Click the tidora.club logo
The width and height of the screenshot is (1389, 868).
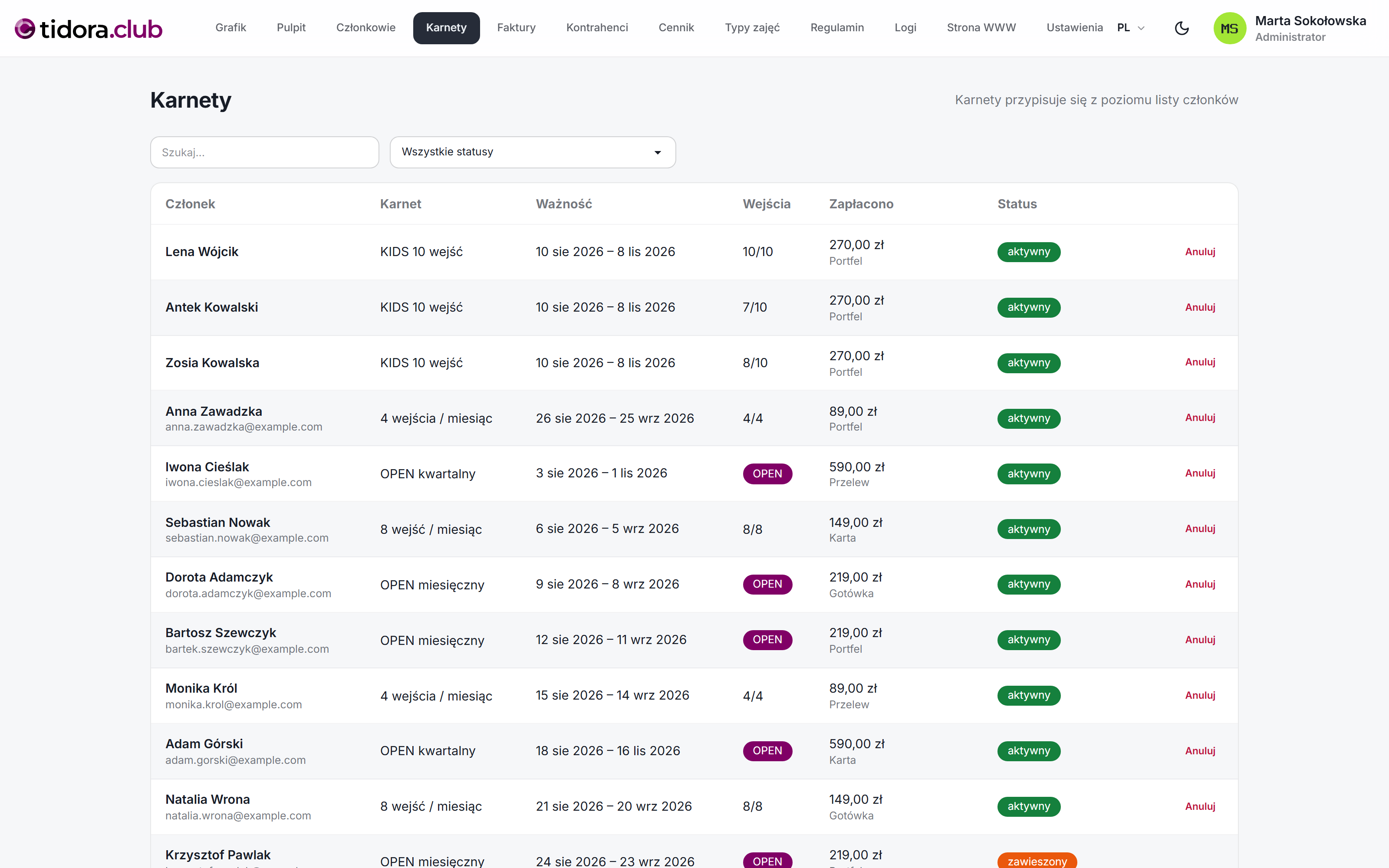(89, 29)
